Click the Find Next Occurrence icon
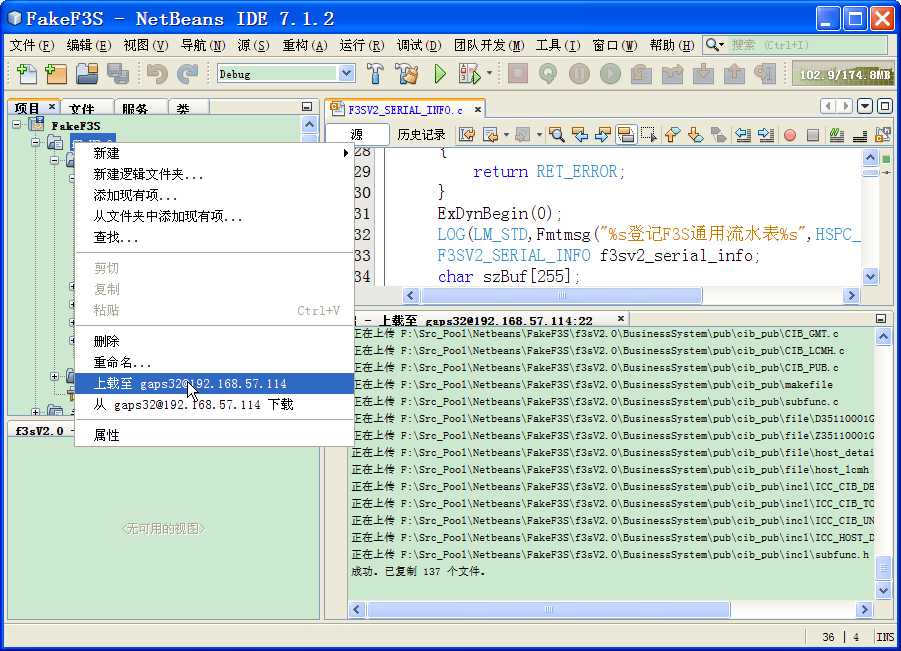This screenshot has height=651, width=901. pyautogui.click(x=603, y=135)
